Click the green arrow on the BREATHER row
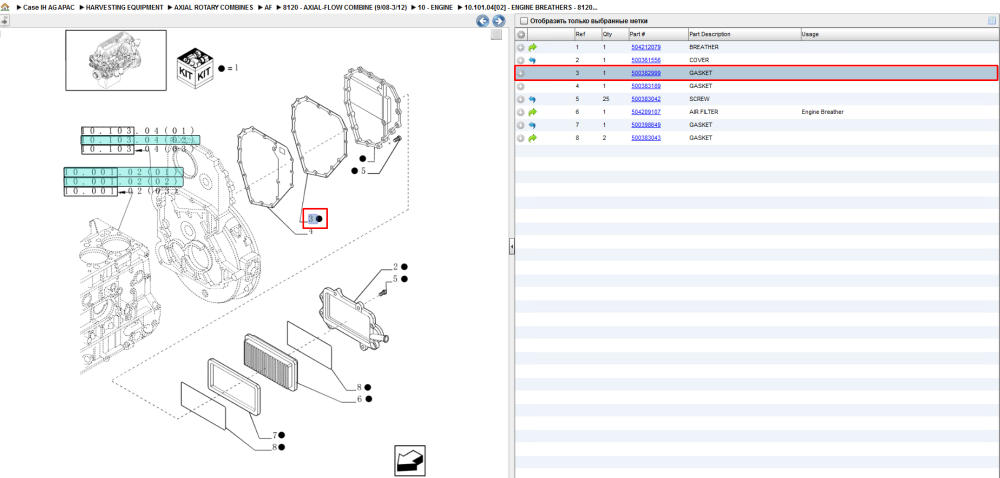 coord(533,47)
